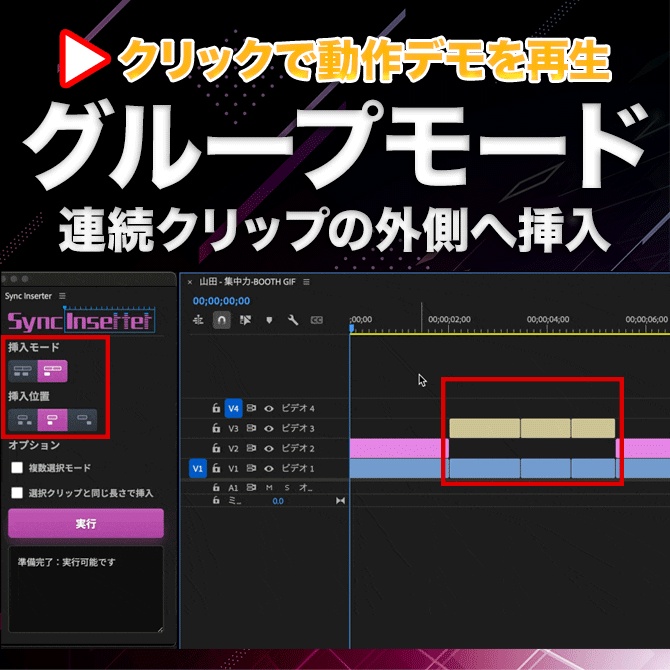Toggle the Linked Selection icon
The width and height of the screenshot is (670, 670).
(x=245, y=320)
